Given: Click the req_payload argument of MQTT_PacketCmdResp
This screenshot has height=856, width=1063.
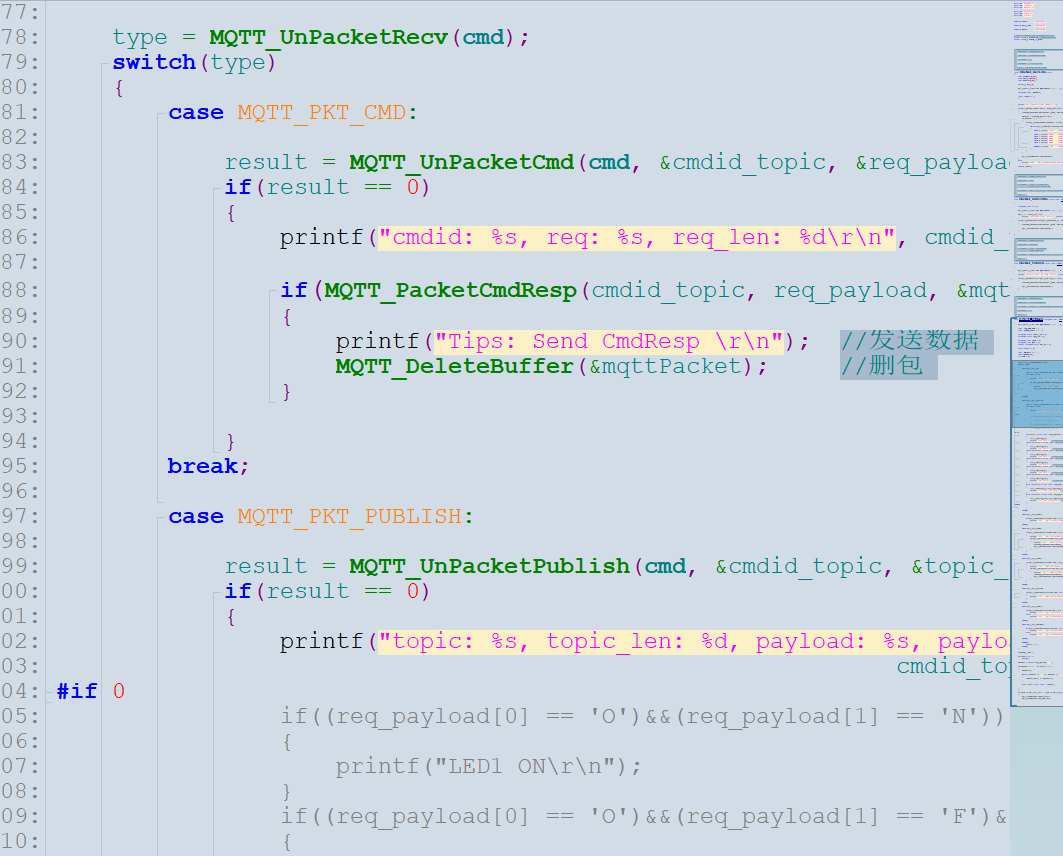Looking at the screenshot, I should coord(850,291).
